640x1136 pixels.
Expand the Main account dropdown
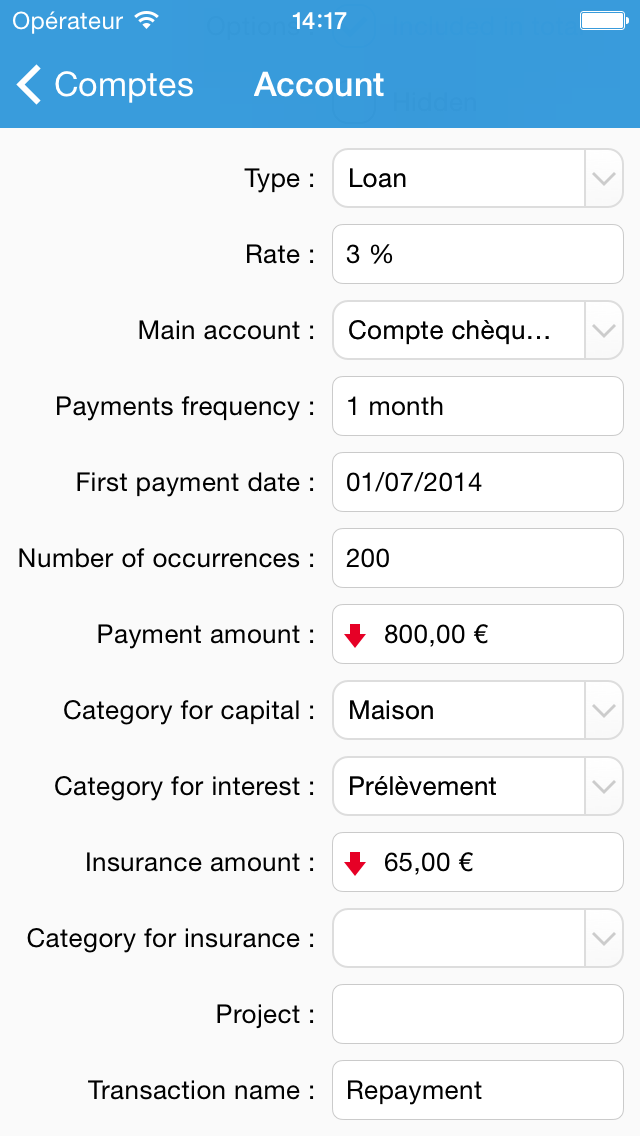point(602,331)
